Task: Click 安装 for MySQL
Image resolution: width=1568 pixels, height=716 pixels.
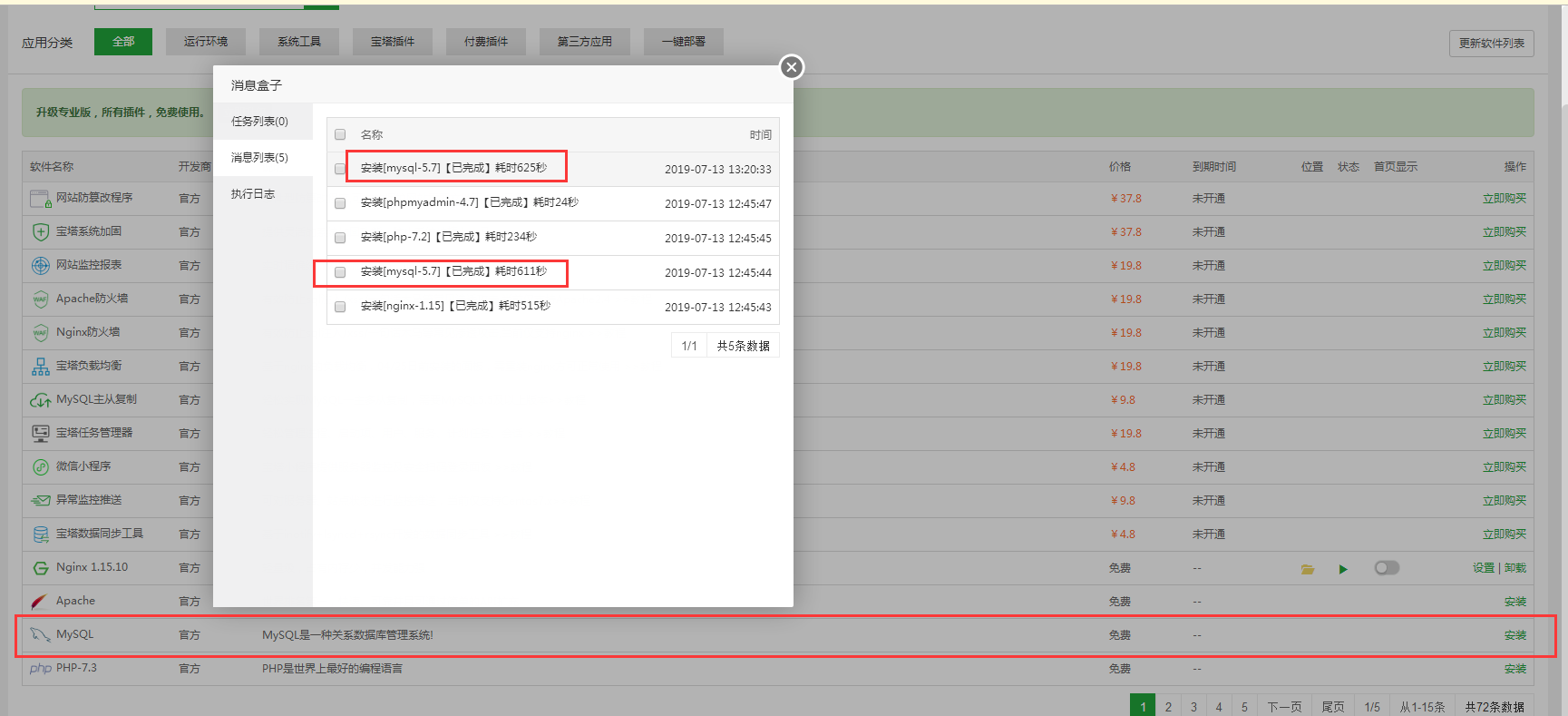Action: (x=1515, y=635)
